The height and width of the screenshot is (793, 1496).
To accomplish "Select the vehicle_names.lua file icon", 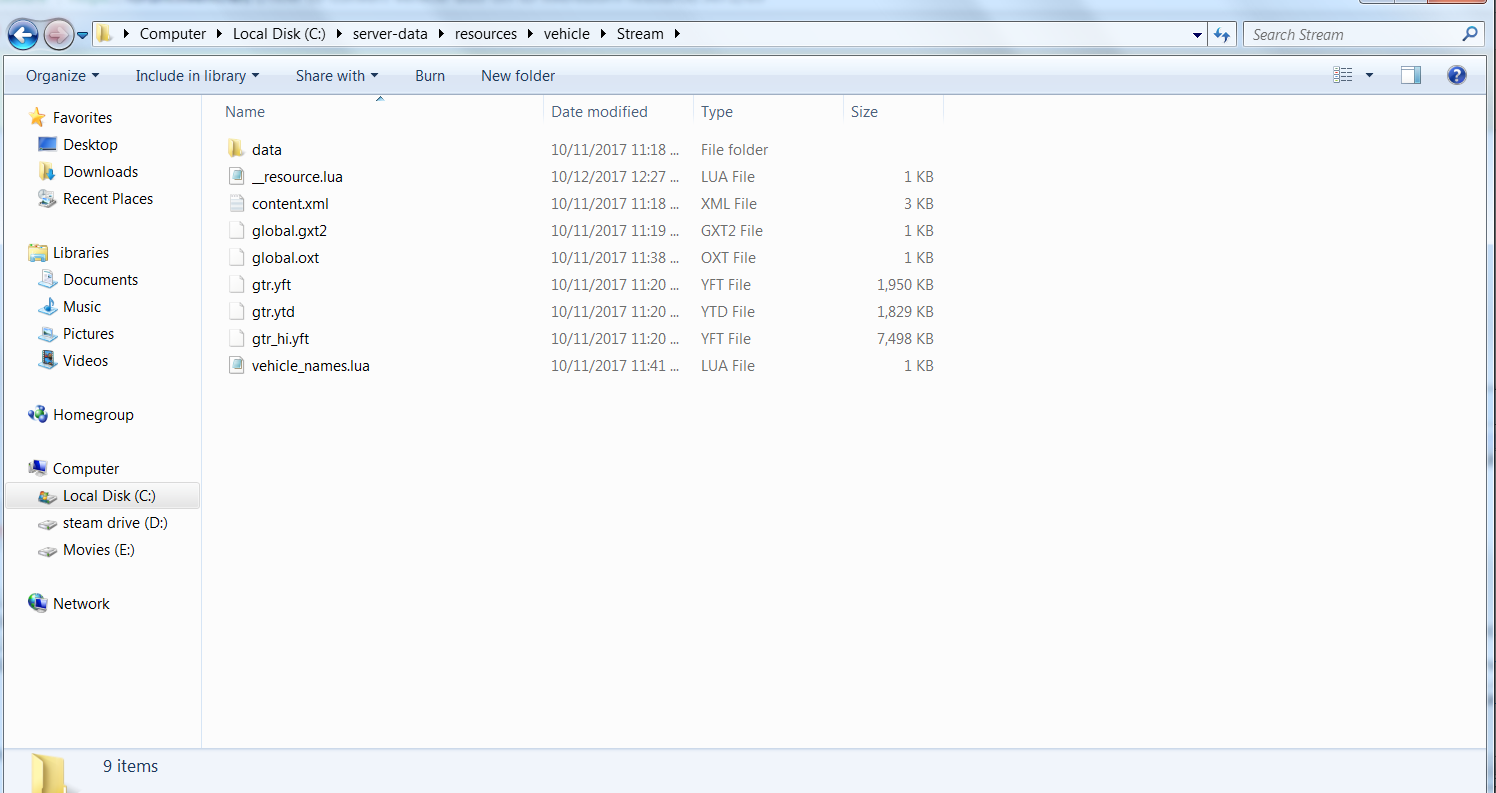I will coord(236,365).
